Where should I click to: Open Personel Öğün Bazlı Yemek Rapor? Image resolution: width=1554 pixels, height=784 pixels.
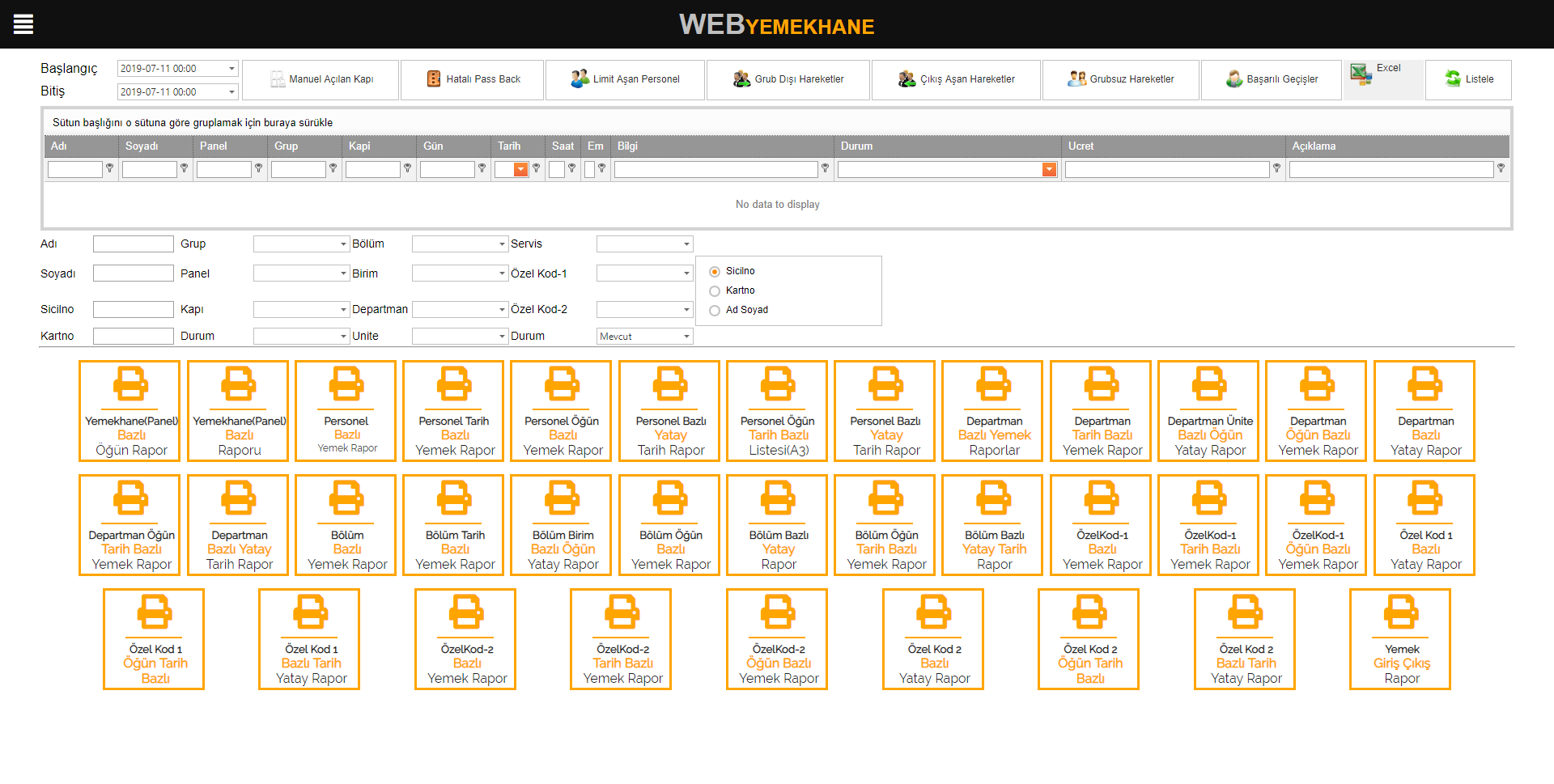(x=562, y=411)
